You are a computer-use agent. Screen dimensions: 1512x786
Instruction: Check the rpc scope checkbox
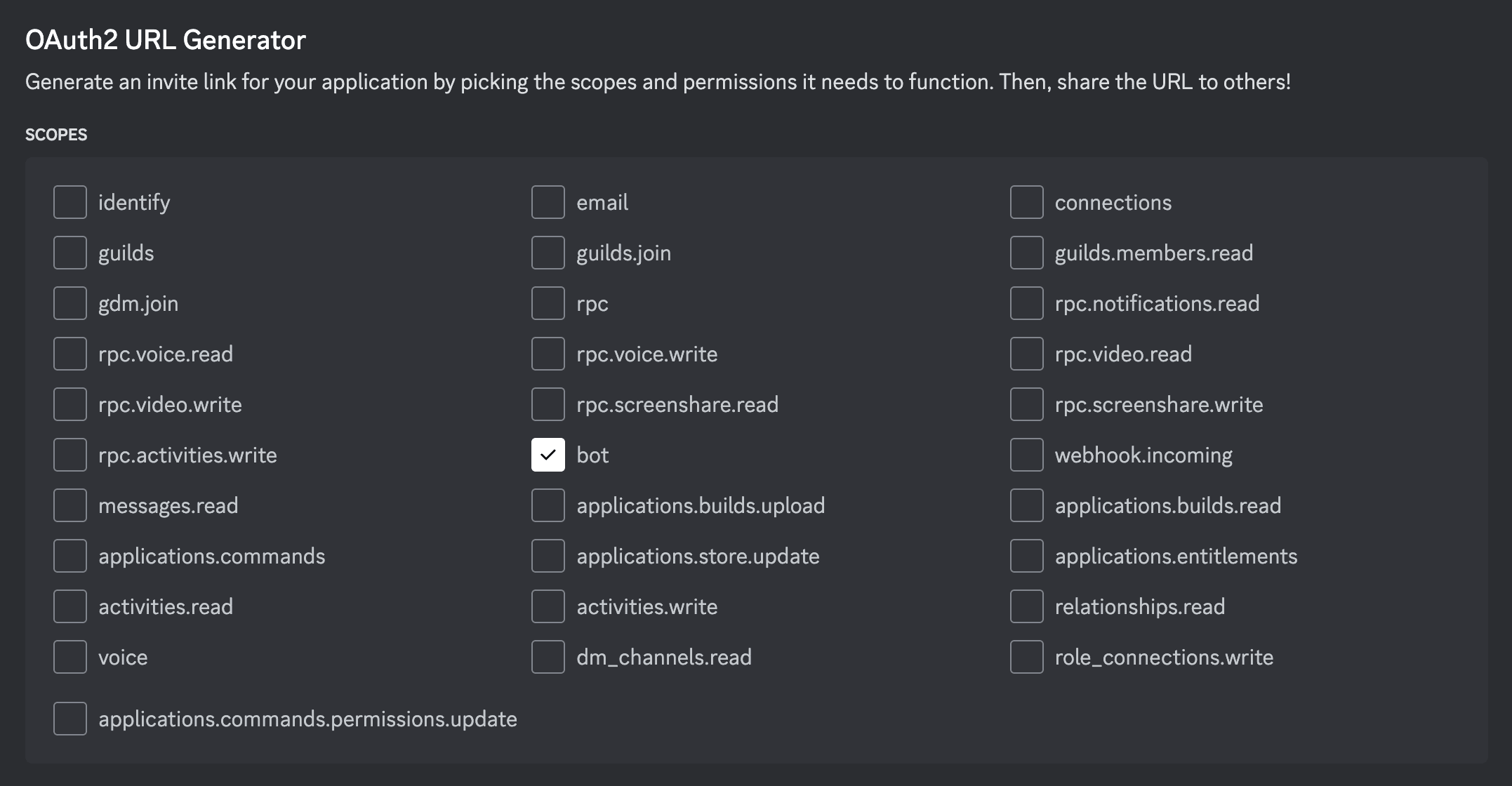(x=548, y=302)
